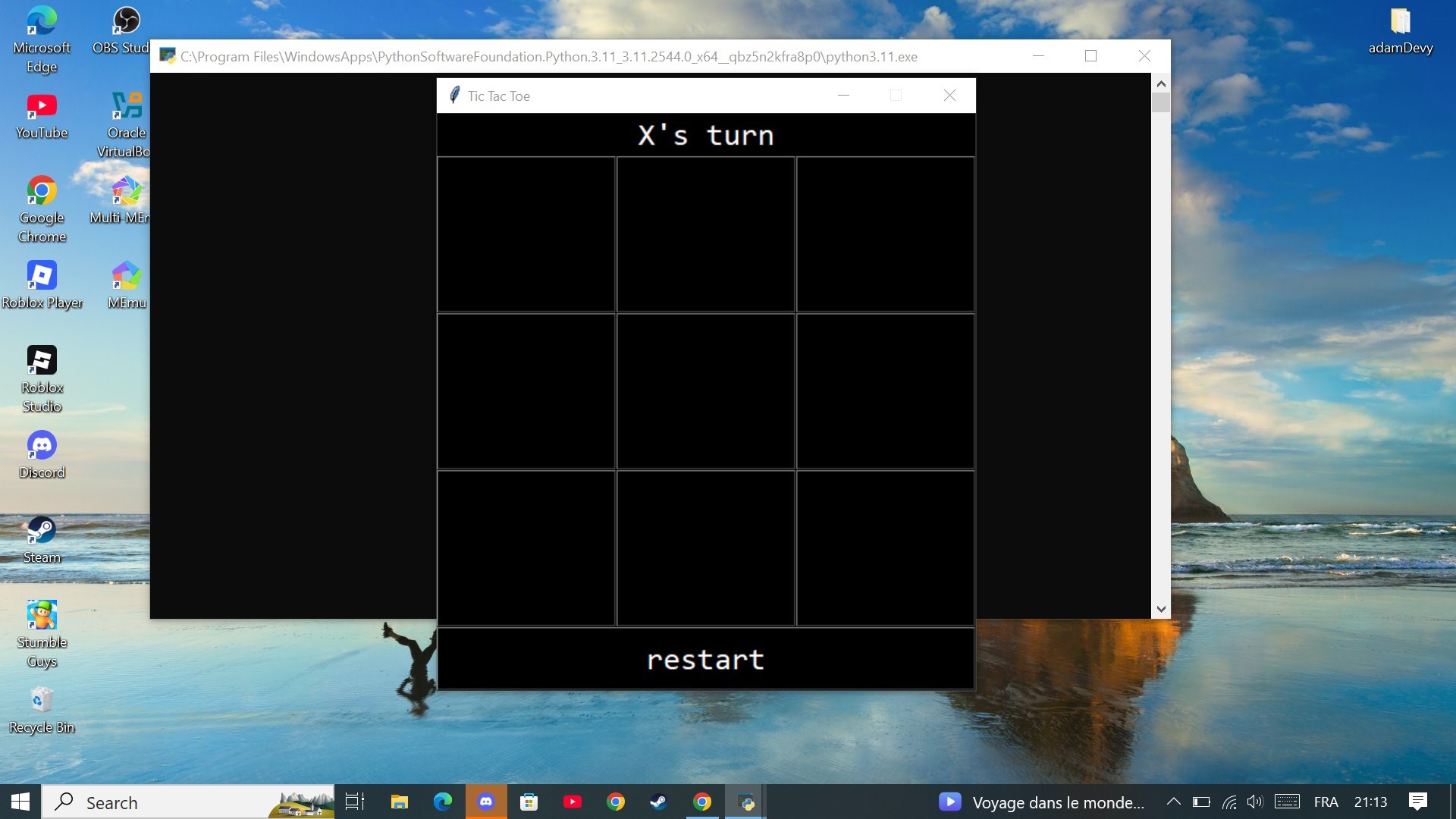Screen dimensions: 1456x819
Task: Show hidden system tray icons
Action: tap(1173, 802)
